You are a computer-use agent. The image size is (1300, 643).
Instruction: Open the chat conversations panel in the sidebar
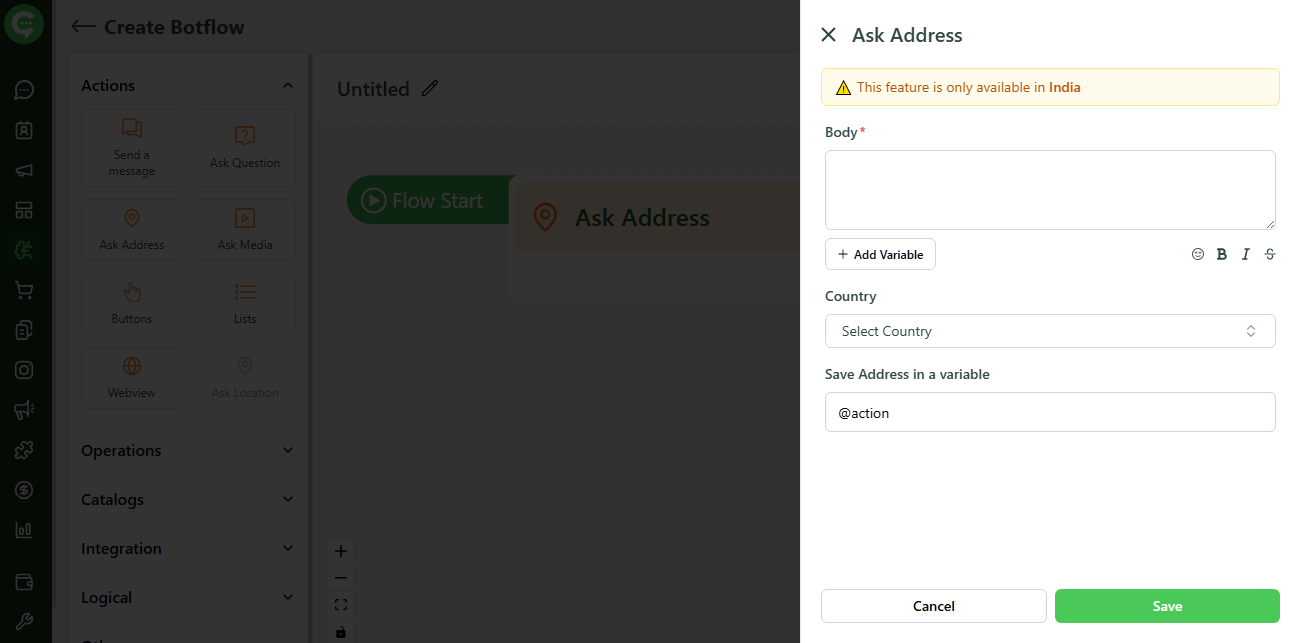point(24,90)
